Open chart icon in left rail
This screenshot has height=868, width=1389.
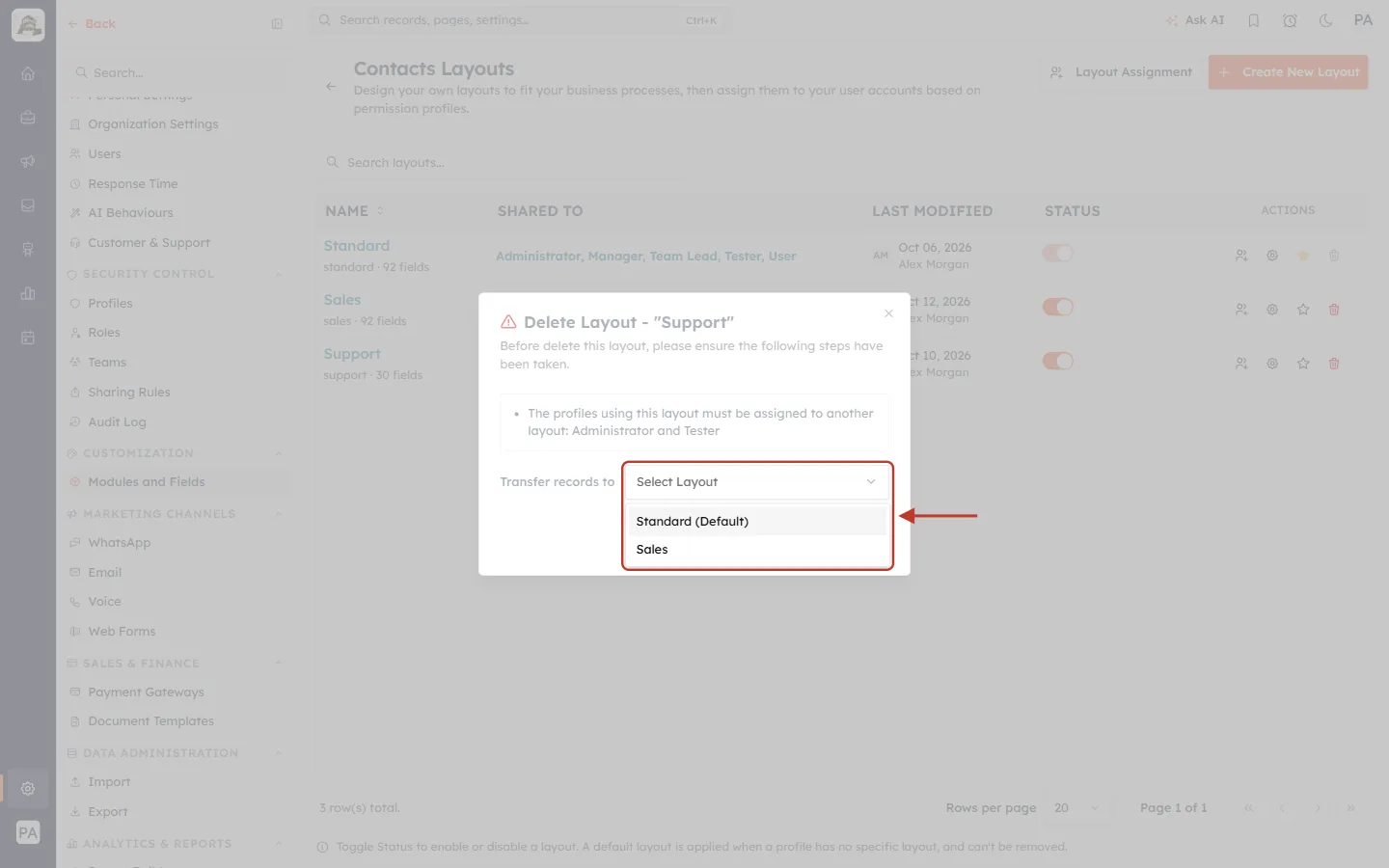tap(28, 293)
